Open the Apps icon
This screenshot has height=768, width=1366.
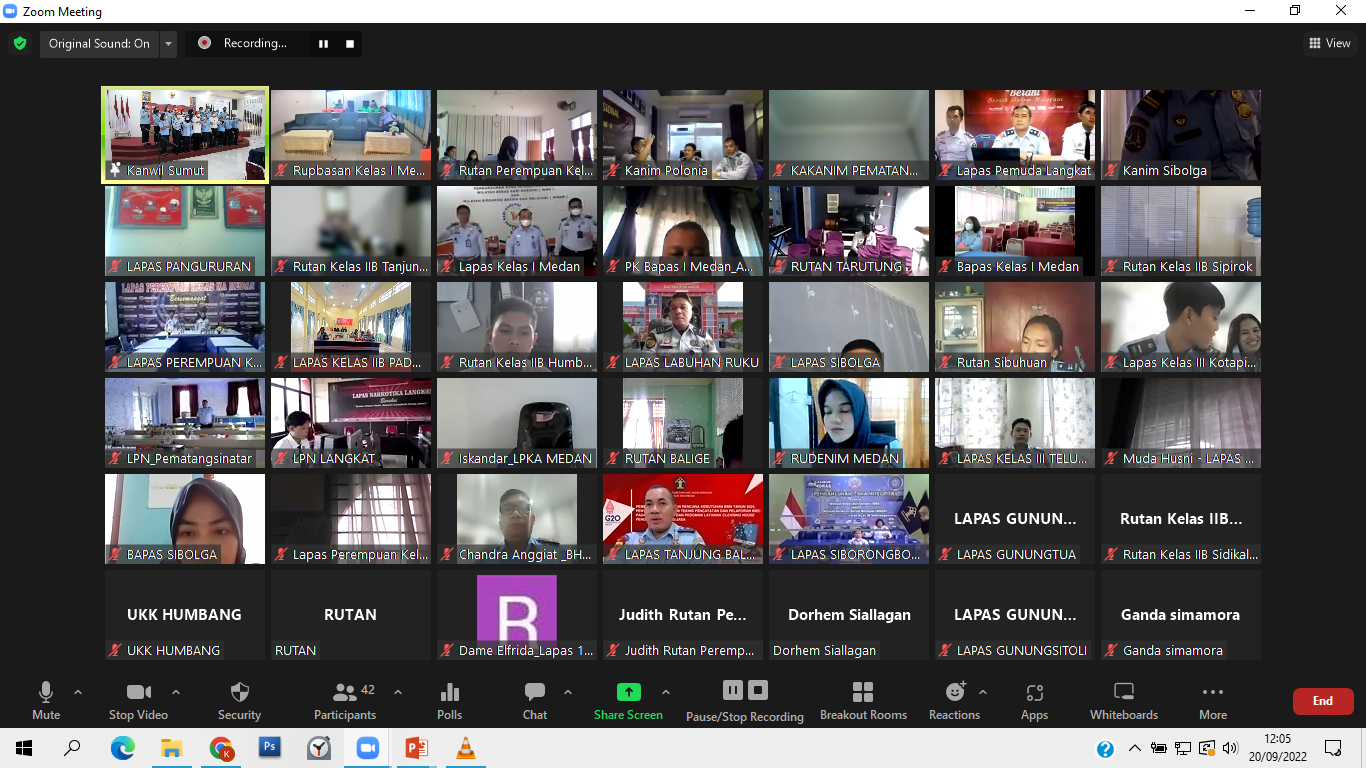coord(1034,700)
